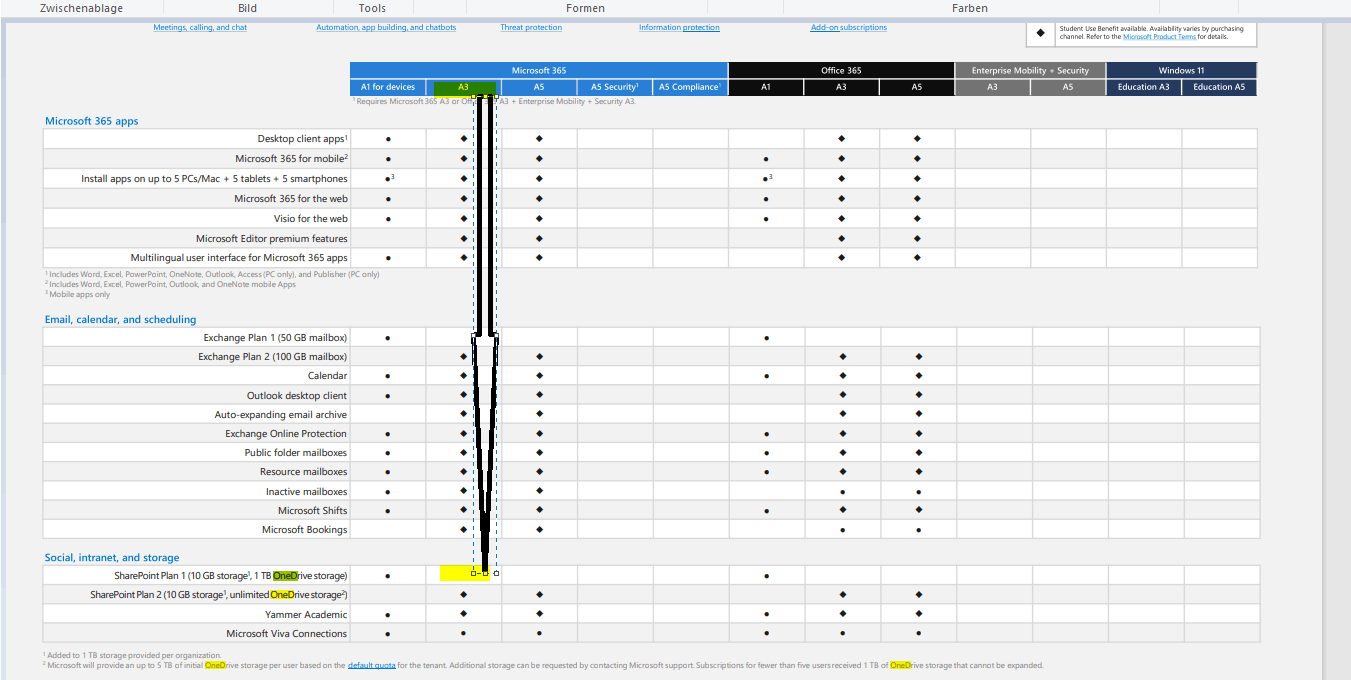Click the diamond legend icon in Student Use Benefit box
Screen dimensions: 1351x680
click(x=1041, y=32)
